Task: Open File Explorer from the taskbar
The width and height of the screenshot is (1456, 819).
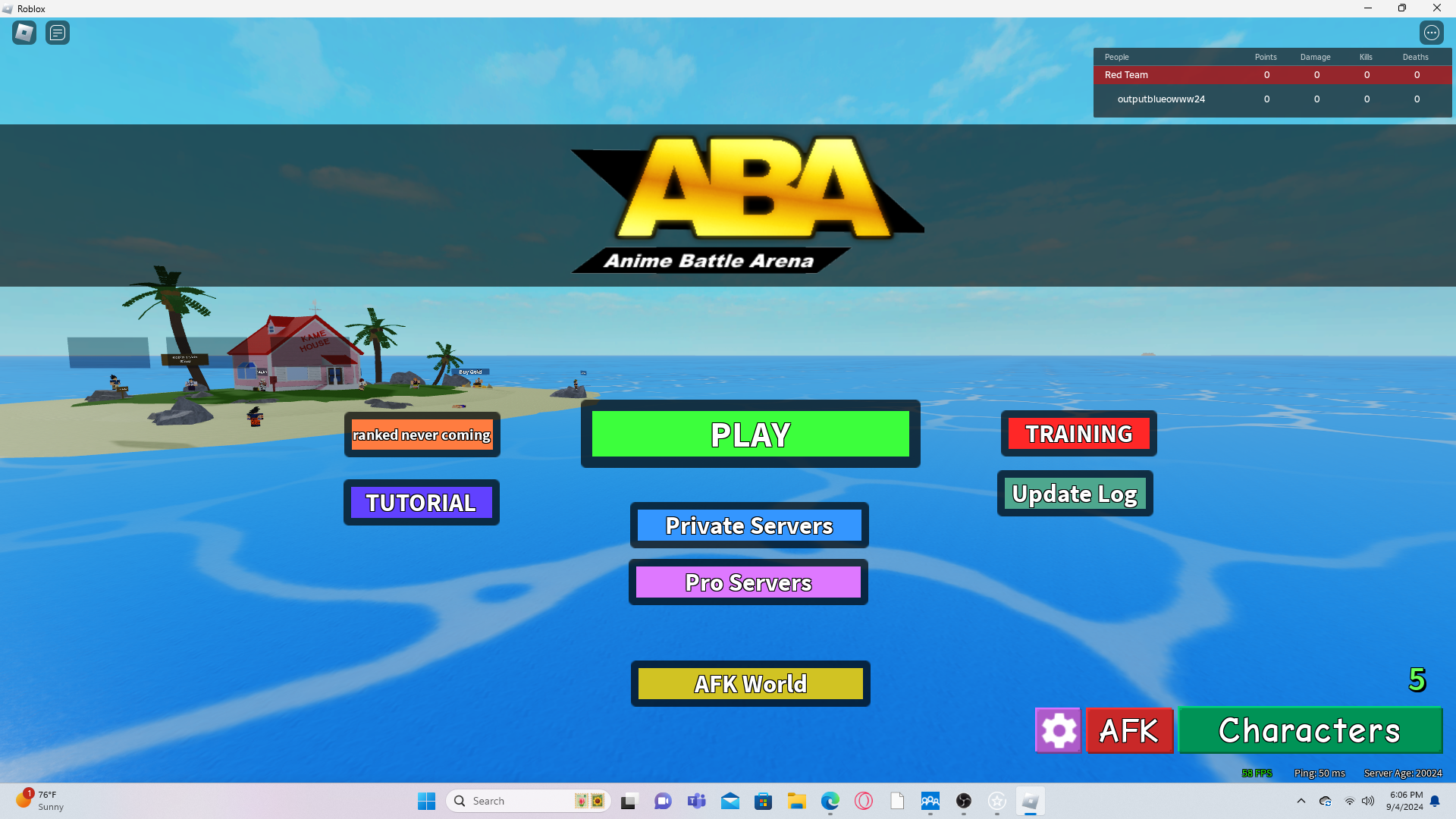Action: pyautogui.click(x=796, y=801)
